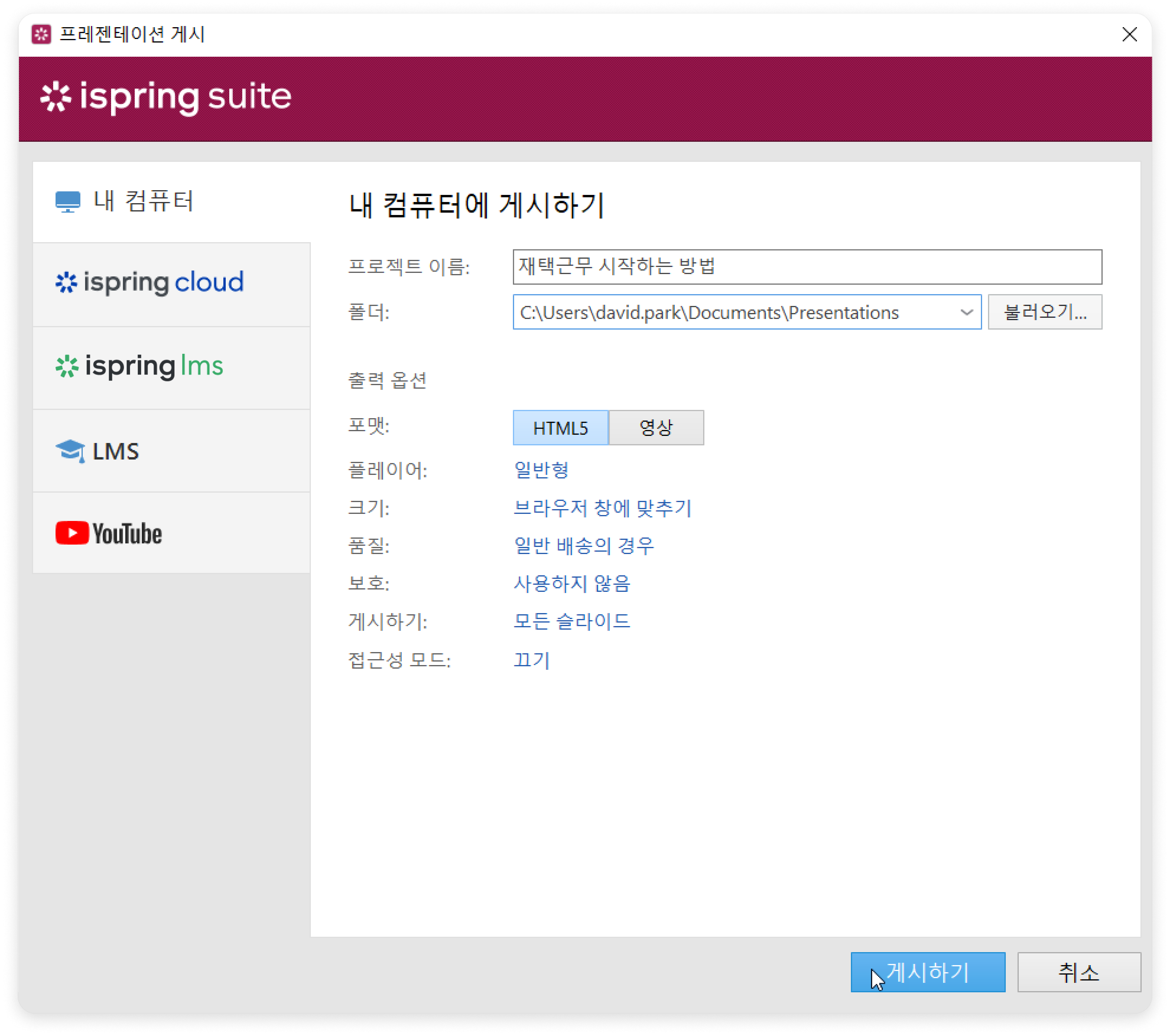The height and width of the screenshot is (1036, 1170).
Task: Expand the folder path dropdown arrow
Action: coord(966,312)
